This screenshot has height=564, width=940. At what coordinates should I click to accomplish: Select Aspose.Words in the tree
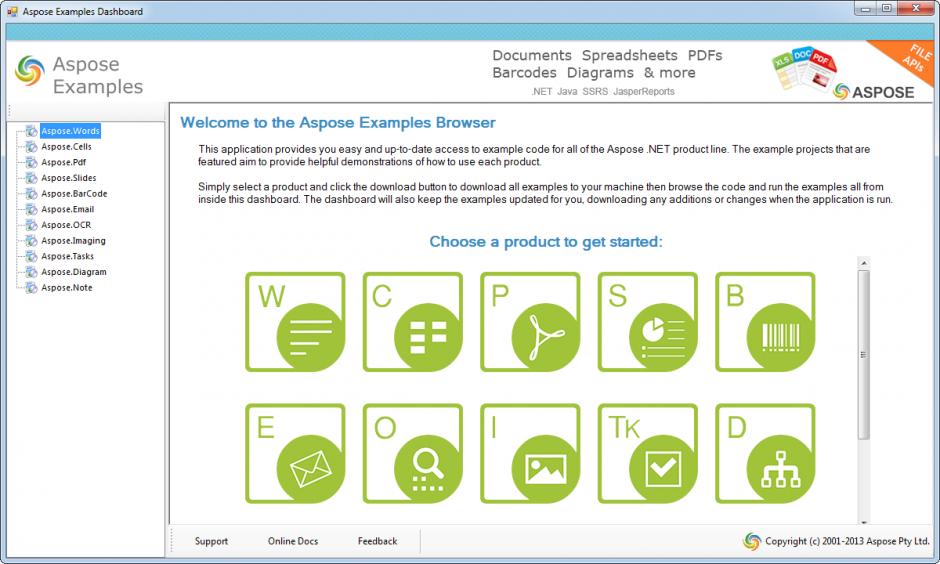pyautogui.click(x=70, y=131)
